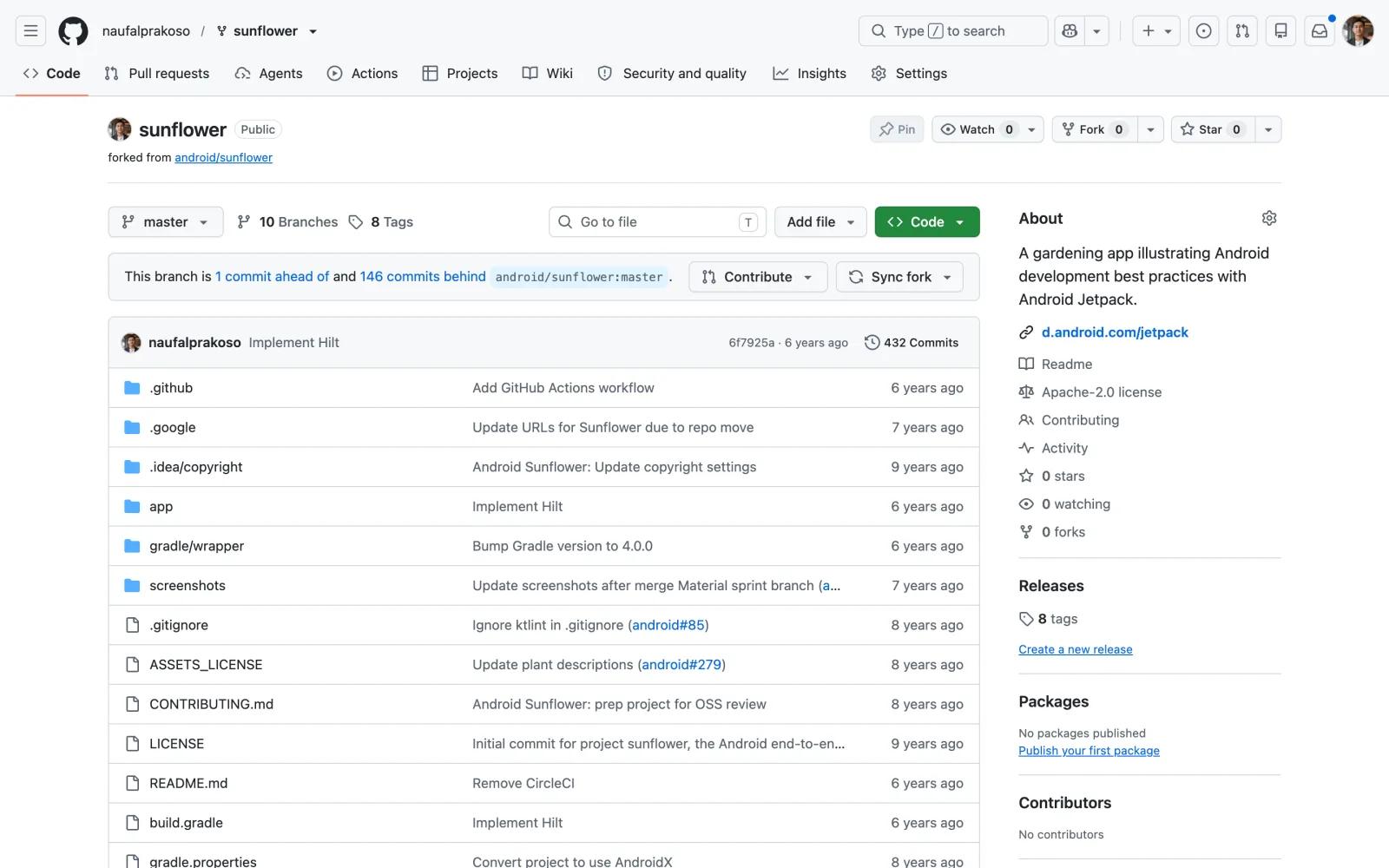Screen dimensions: 1389x868
Task: Click the tag icon beside 8 tags in Releases
Action: click(x=1026, y=619)
